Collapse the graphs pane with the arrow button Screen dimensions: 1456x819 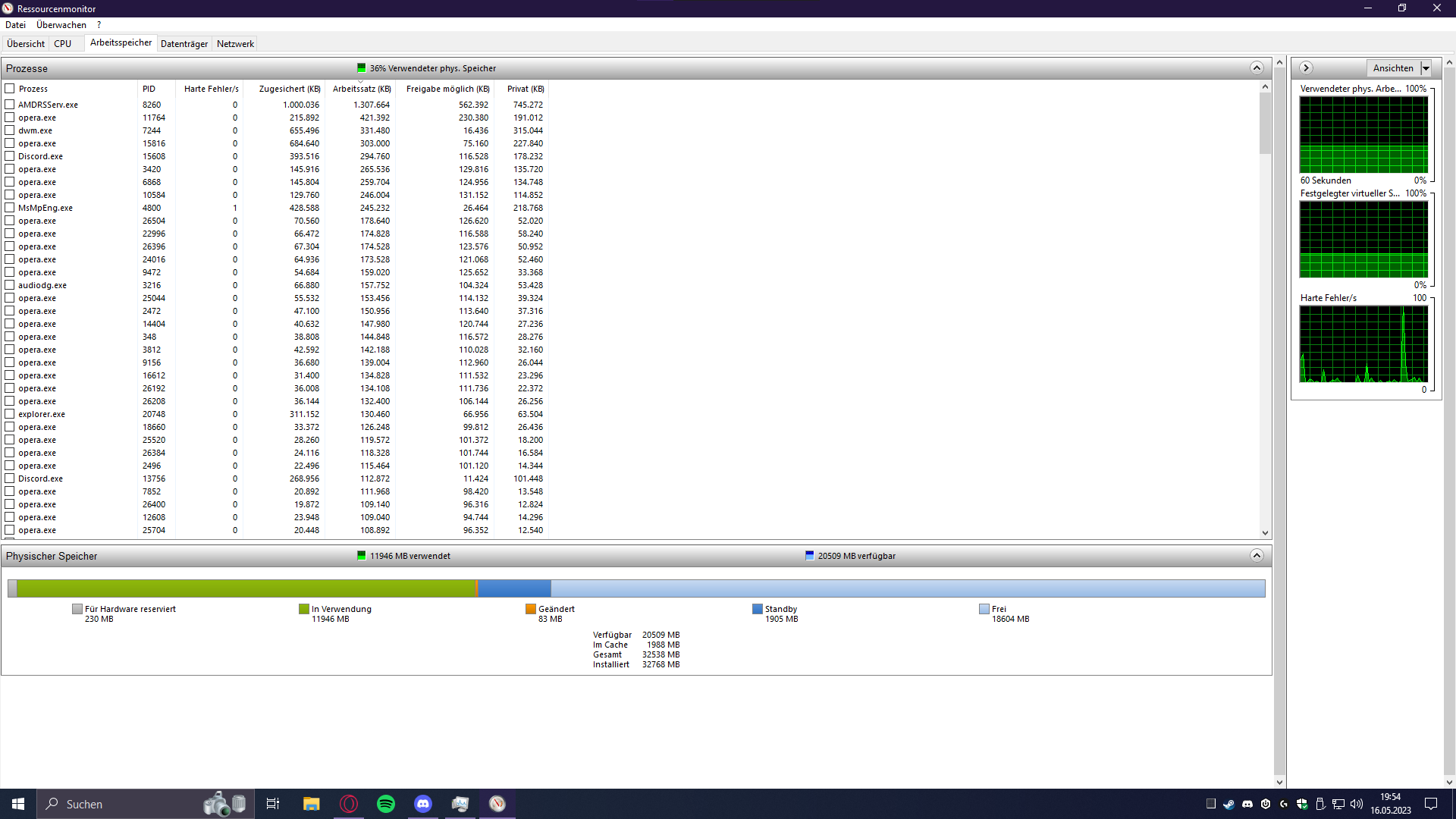[1306, 68]
